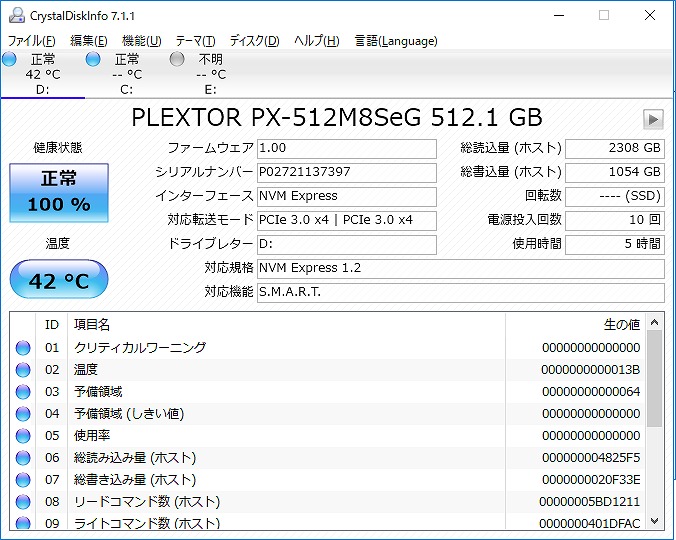Click the 項目名 column header
The height and width of the screenshot is (540, 676).
pyautogui.click(x=286, y=325)
